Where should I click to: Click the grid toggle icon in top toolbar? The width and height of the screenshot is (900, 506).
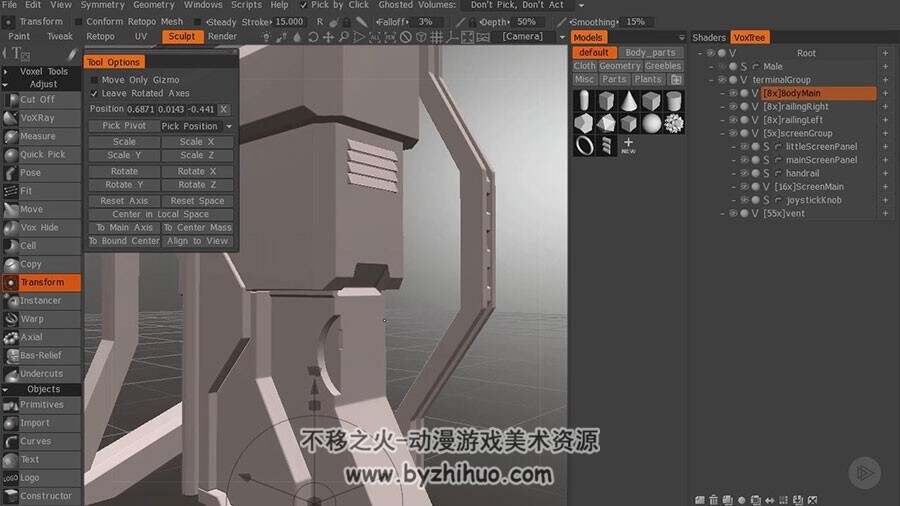[437, 37]
